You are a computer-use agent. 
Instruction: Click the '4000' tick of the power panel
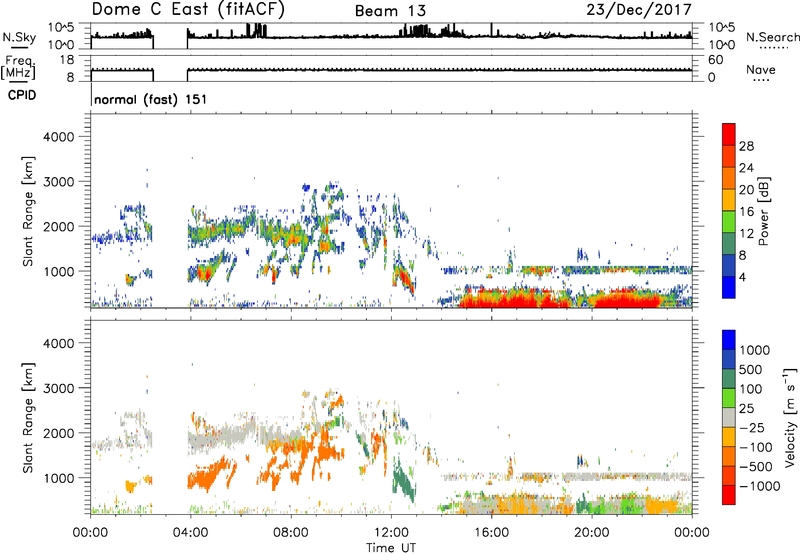coord(58,137)
